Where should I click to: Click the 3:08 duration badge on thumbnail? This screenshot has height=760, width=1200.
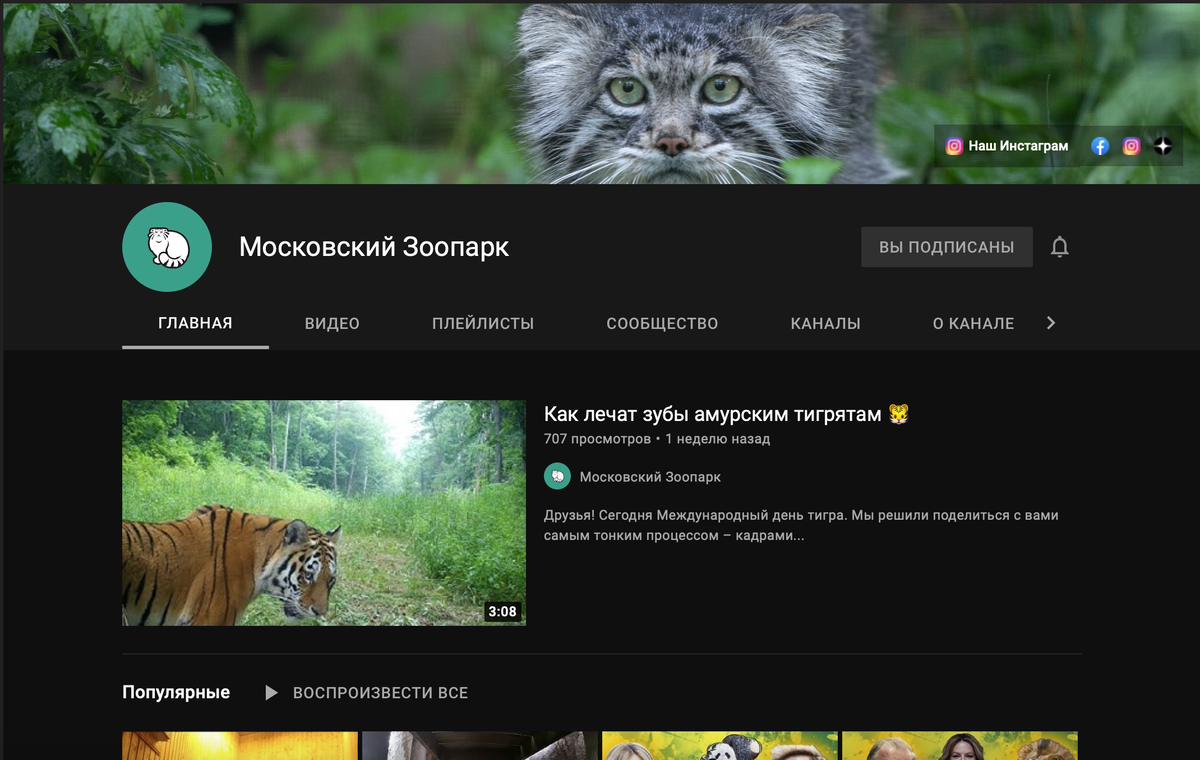tap(502, 611)
